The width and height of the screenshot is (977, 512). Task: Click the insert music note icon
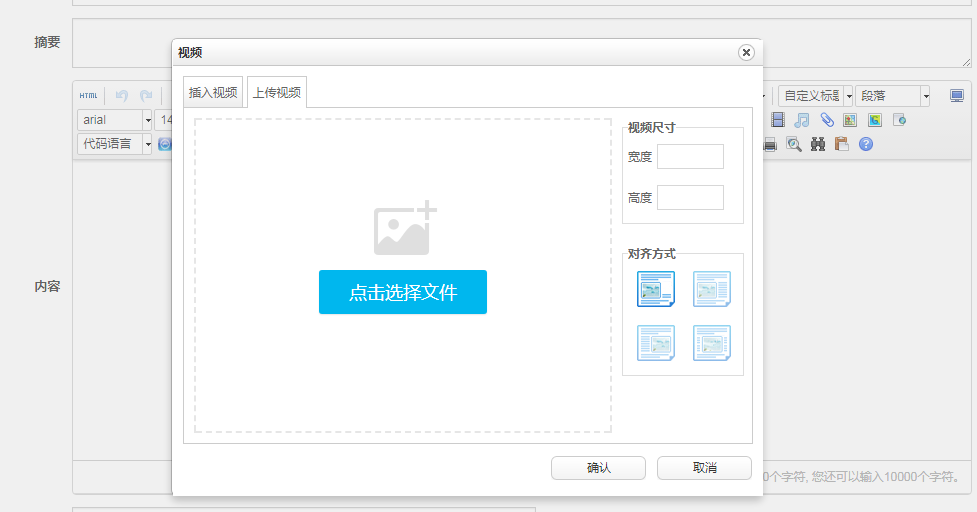click(x=802, y=120)
